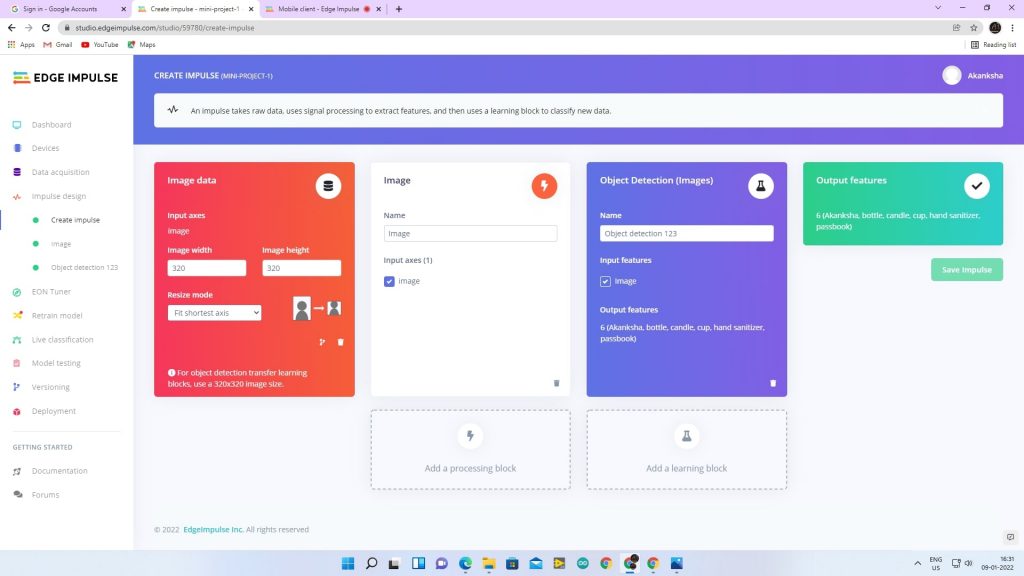The image size is (1024, 576).
Task: Click the Devices icon in the sidebar
Action: tap(17, 148)
